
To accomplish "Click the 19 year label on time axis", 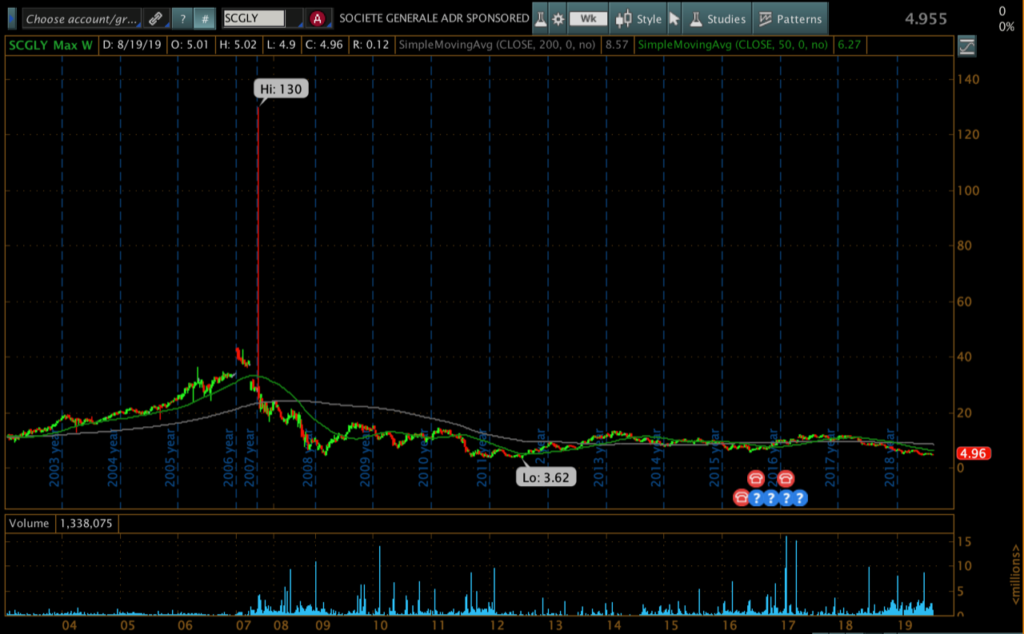I will click(904, 625).
